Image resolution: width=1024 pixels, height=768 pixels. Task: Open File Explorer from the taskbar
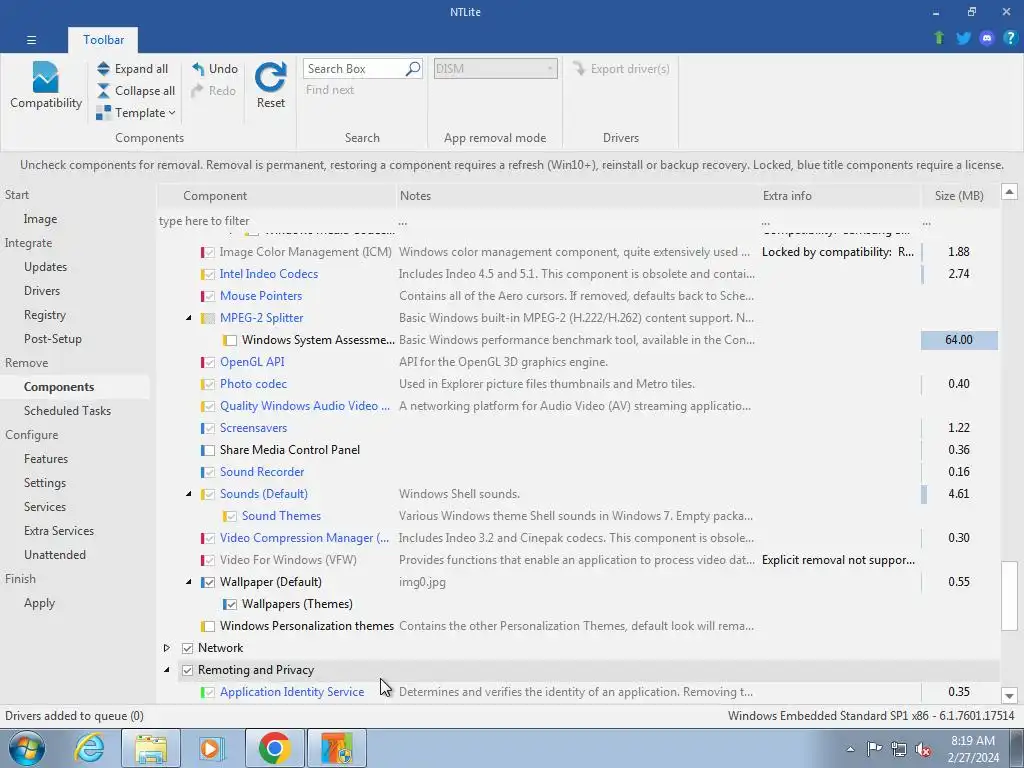coord(151,748)
